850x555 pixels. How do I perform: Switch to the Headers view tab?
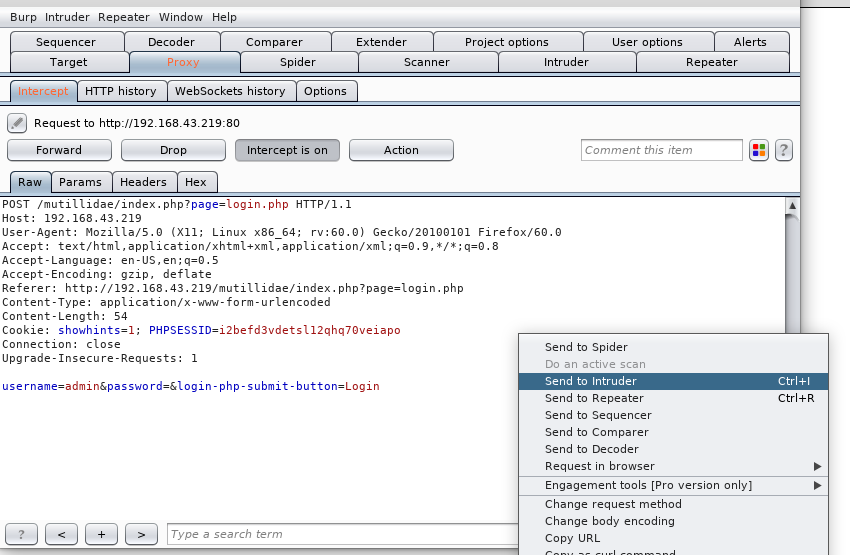click(x=143, y=182)
